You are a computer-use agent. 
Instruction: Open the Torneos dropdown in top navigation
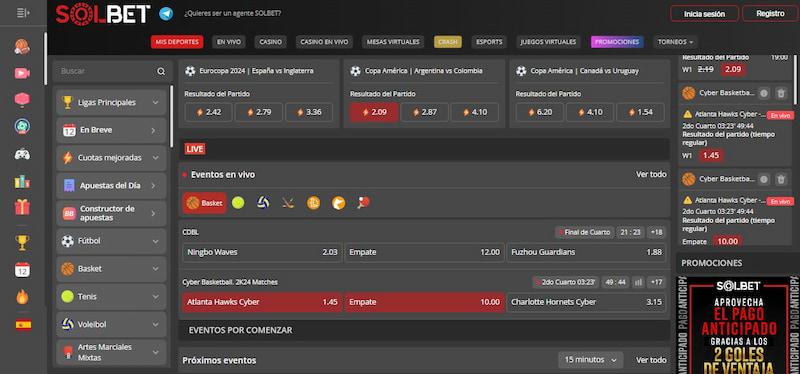coord(675,42)
